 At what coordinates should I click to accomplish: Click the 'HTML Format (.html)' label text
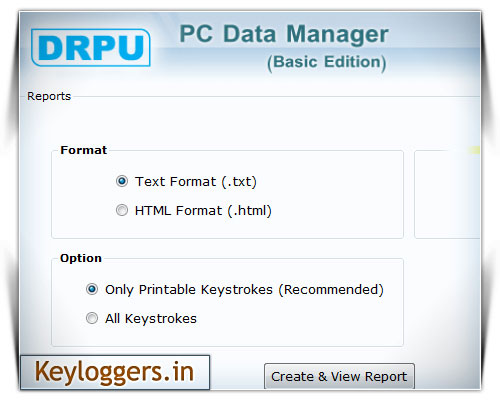(203, 211)
